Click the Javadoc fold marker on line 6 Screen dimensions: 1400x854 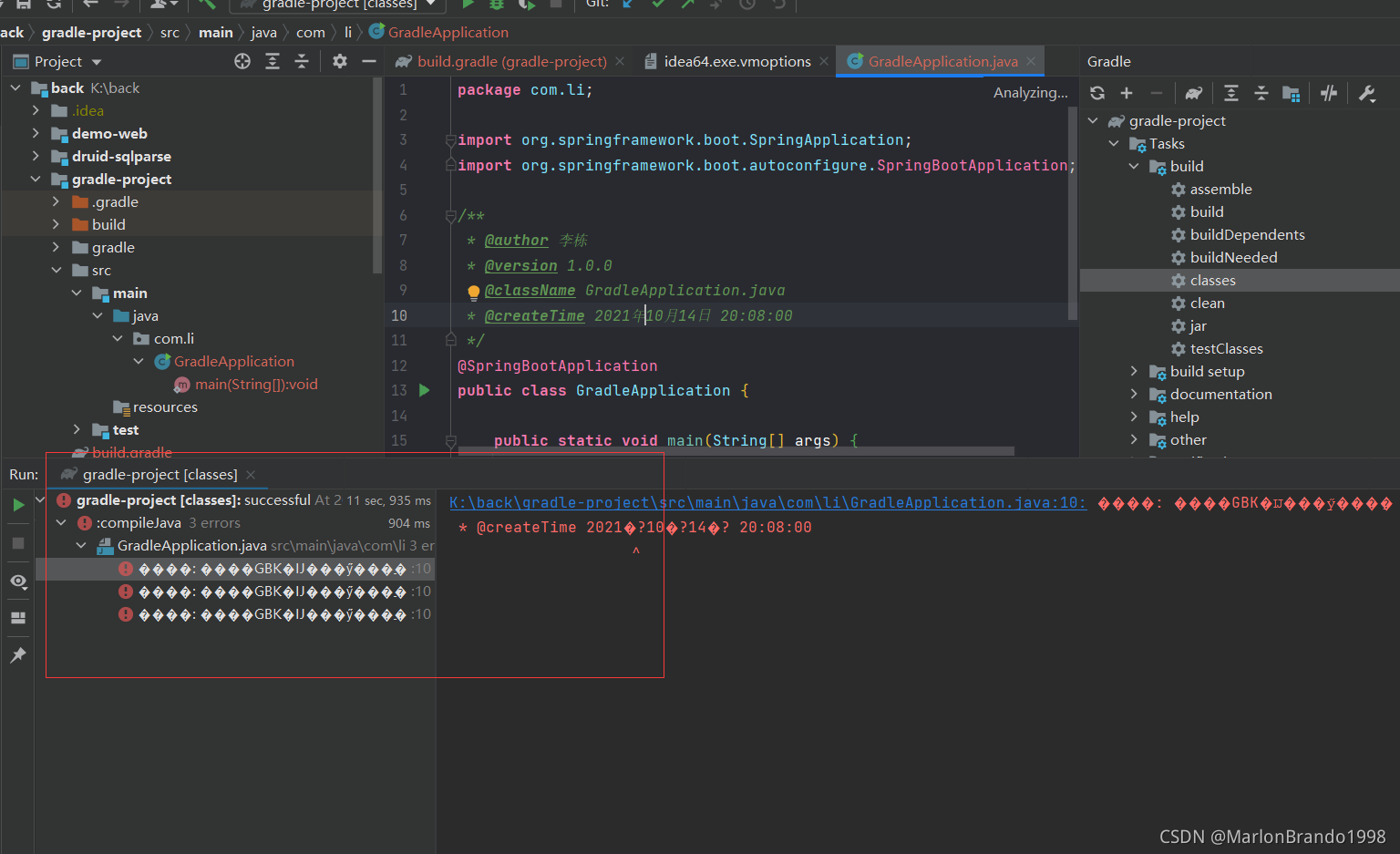pyautogui.click(x=450, y=216)
